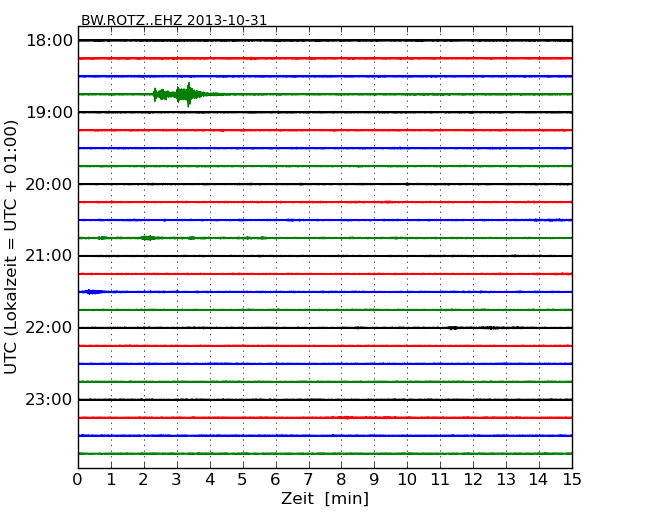This screenshot has height=520, width=650.
Task: Click the x-axis tick label 7
Action: pos(308,479)
